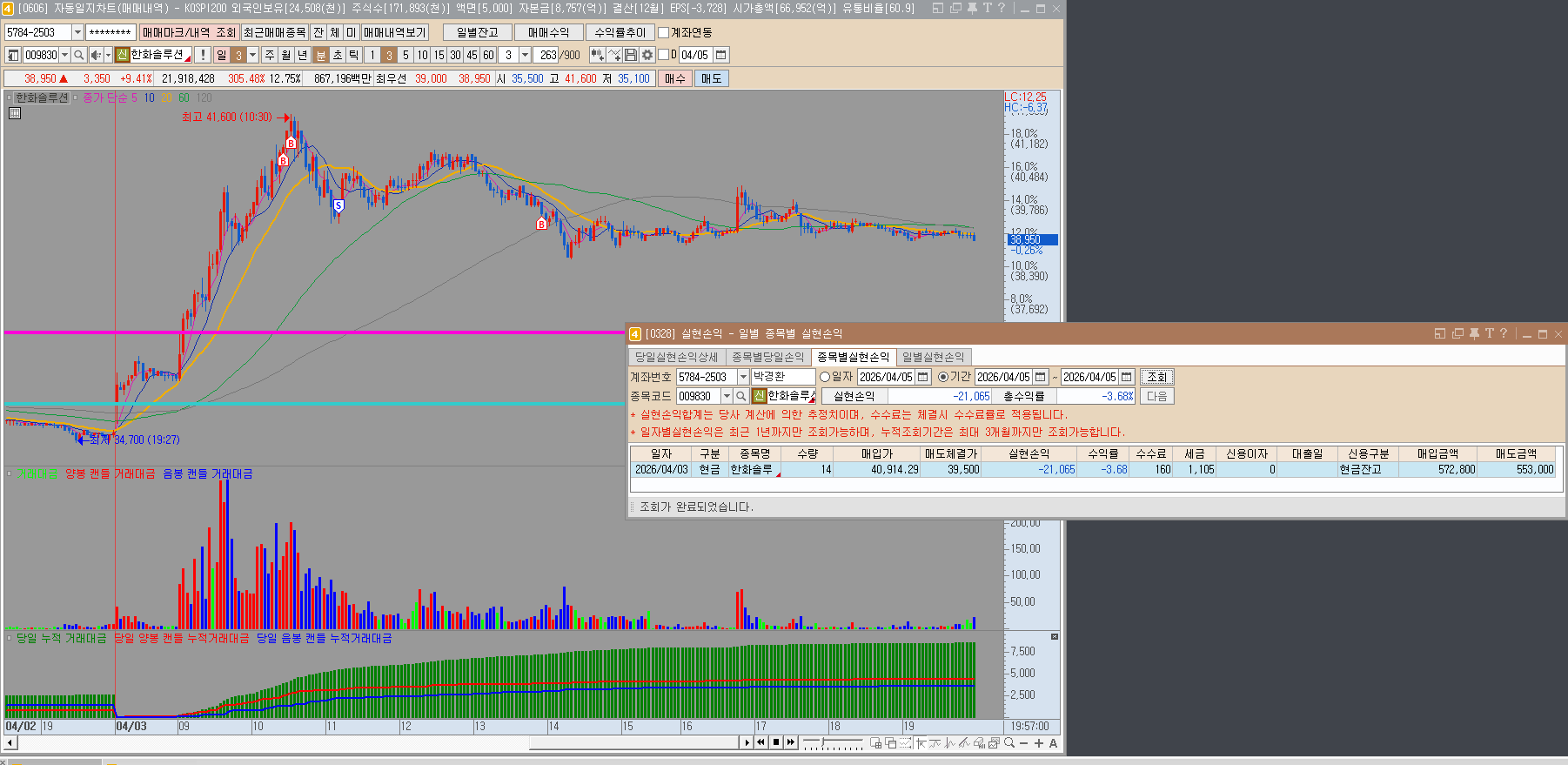Select the 기간 radio button
This screenshot has height=765, width=1568.
pos(943,377)
